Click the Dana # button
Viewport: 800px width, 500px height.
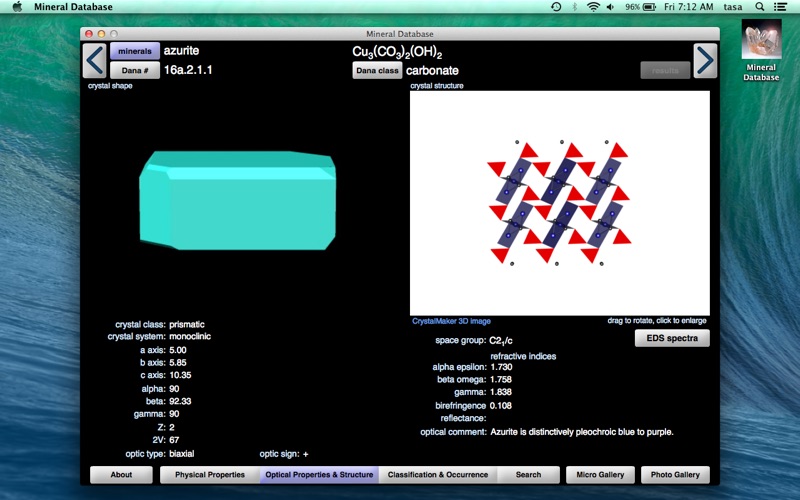(x=135, y=70)
